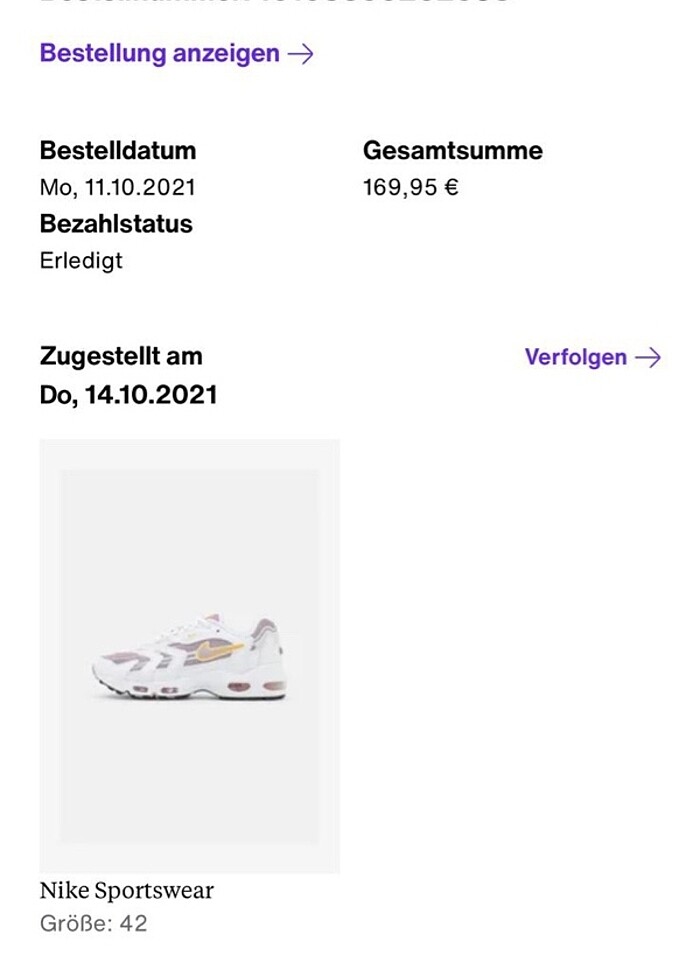Click the Zugestellt am heading
This screenshot has height=980, width=700.
coord(120,356)
